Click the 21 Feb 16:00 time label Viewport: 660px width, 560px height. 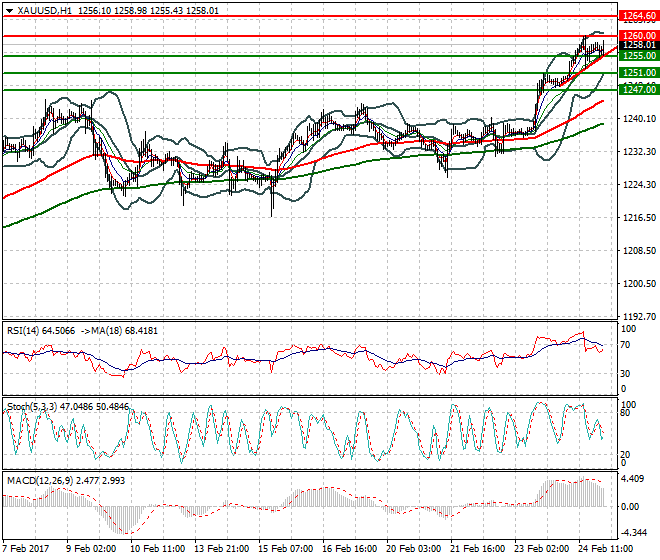coord(477,549)
